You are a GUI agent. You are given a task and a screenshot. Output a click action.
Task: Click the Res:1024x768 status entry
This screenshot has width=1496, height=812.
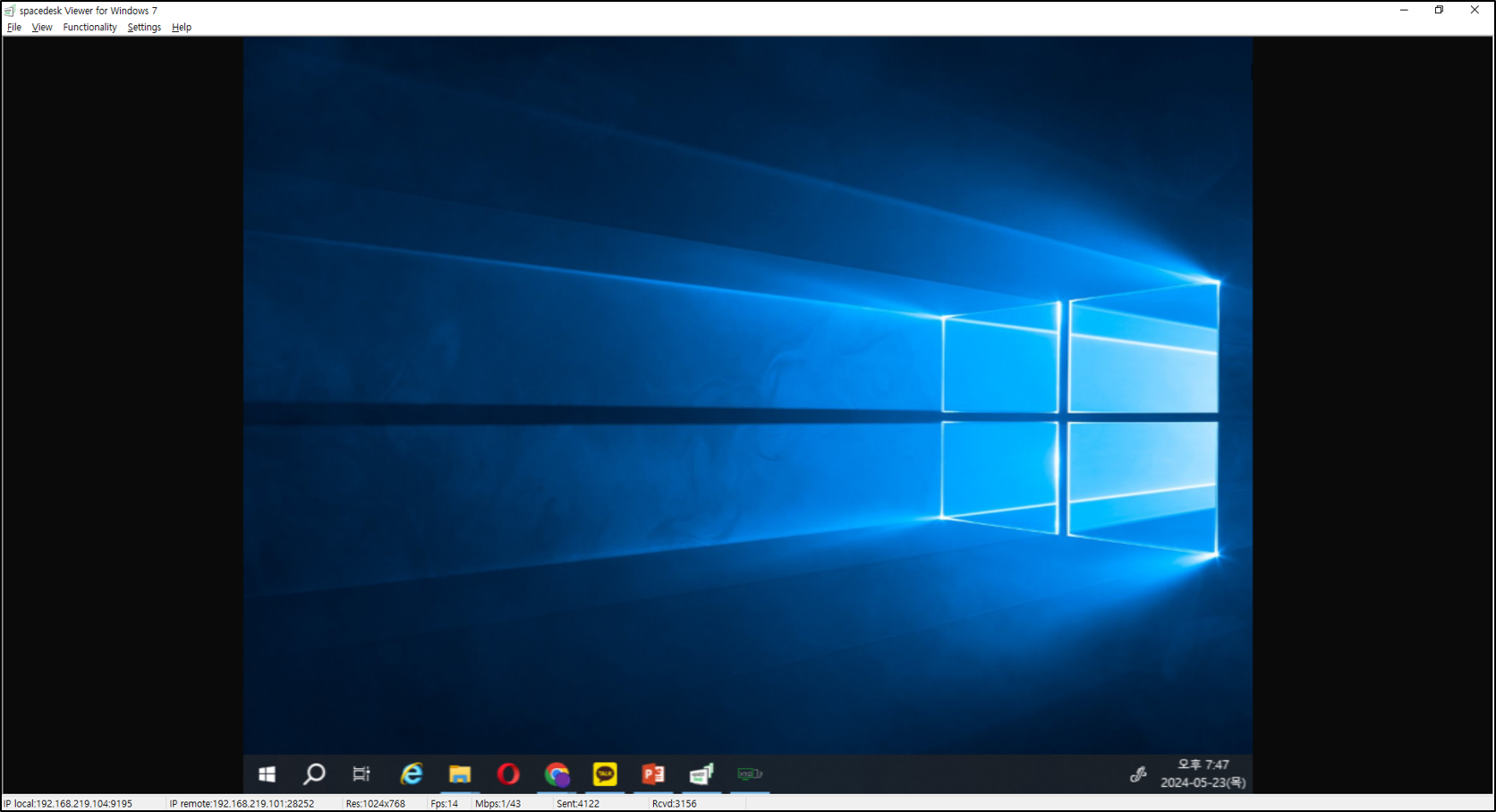point(376,804)
